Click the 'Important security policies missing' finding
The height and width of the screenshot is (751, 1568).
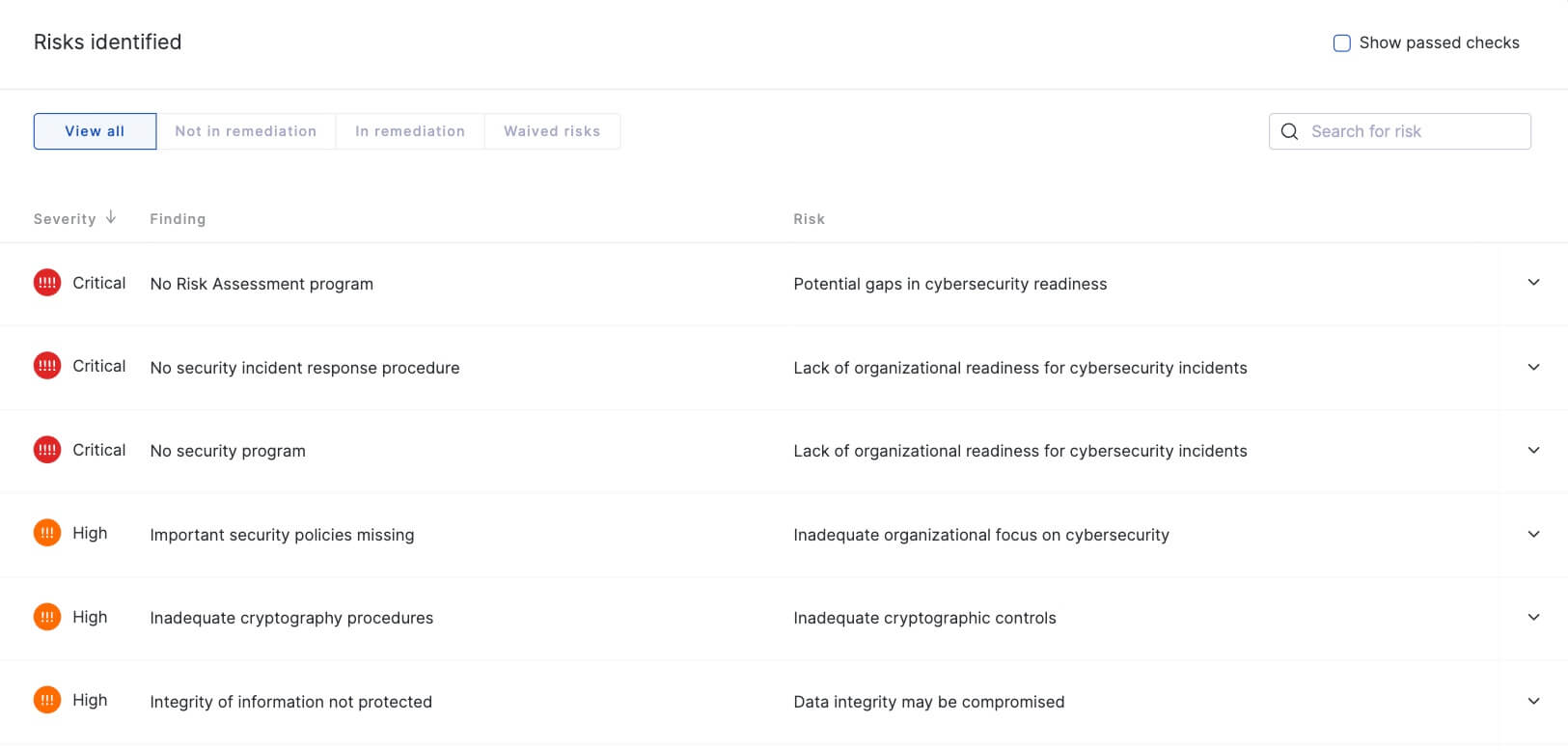tap(282, 535)
